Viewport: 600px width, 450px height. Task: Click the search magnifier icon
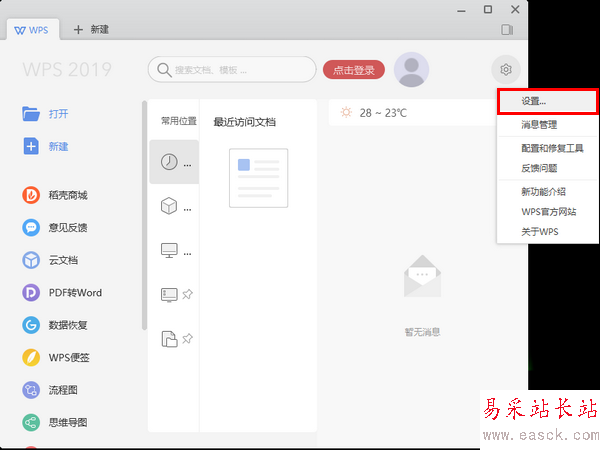click(164, 70)
